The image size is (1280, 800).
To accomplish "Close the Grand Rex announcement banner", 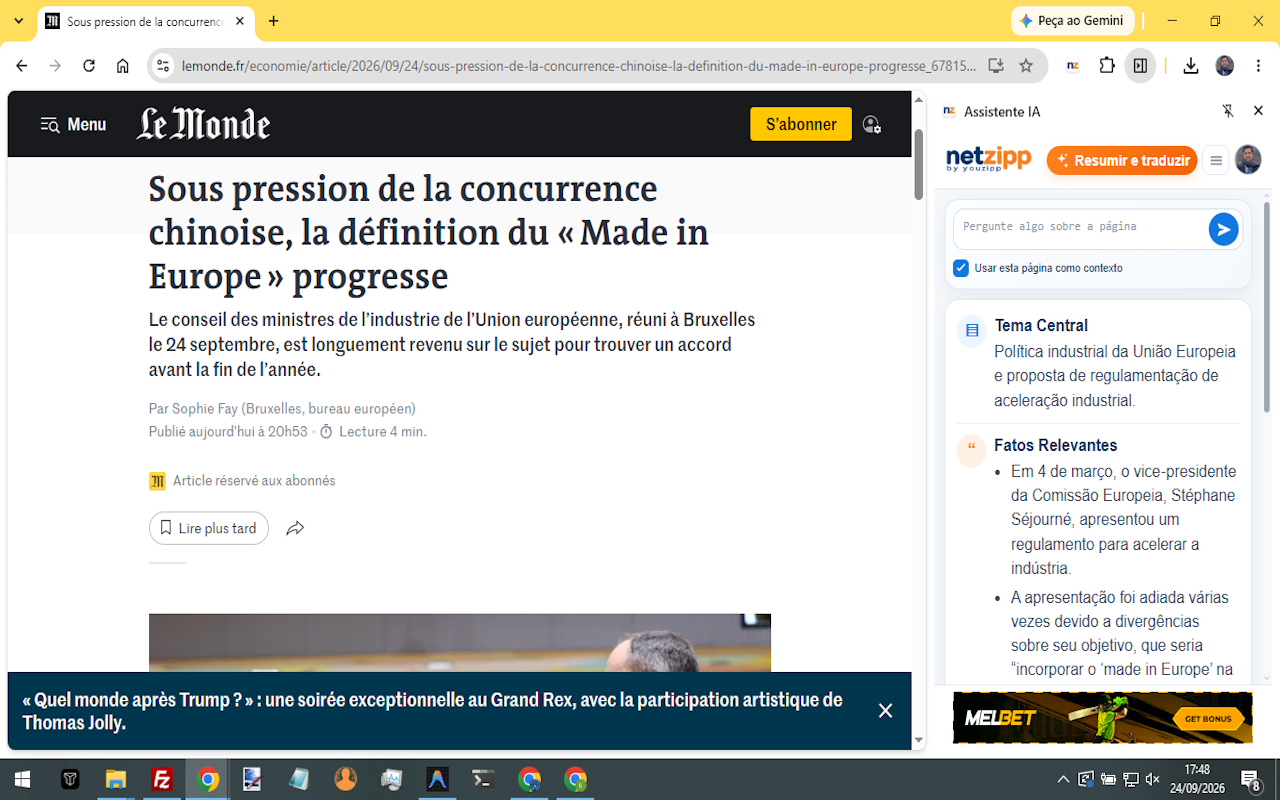I will [885, 711].
